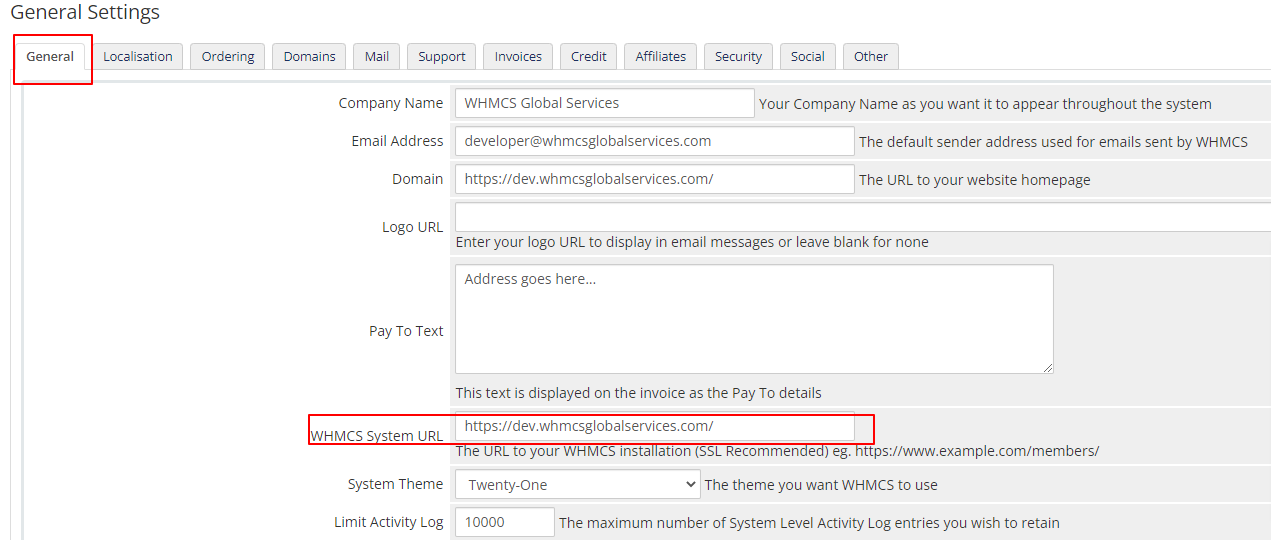The width and height of the screenshot is (1271, 540).
Task: Click into the Domain URL field
Action: (654, 179)
